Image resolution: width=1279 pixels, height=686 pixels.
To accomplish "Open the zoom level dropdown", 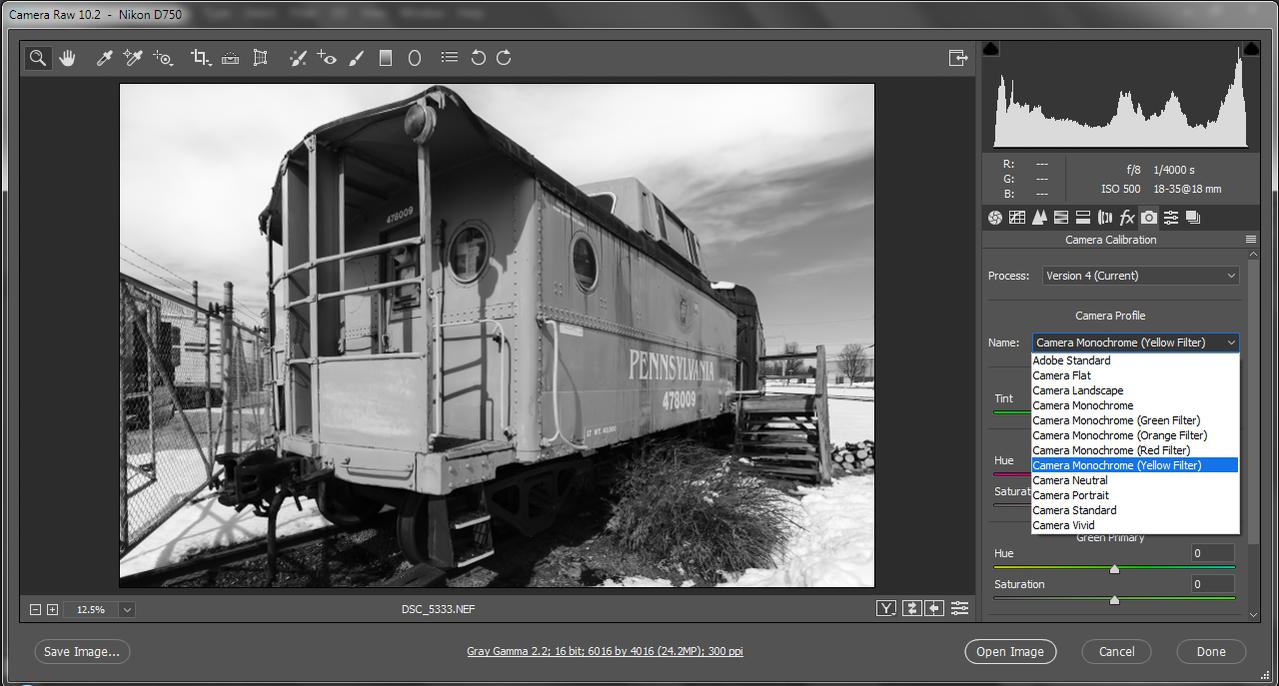I will [x=127, y=609].
